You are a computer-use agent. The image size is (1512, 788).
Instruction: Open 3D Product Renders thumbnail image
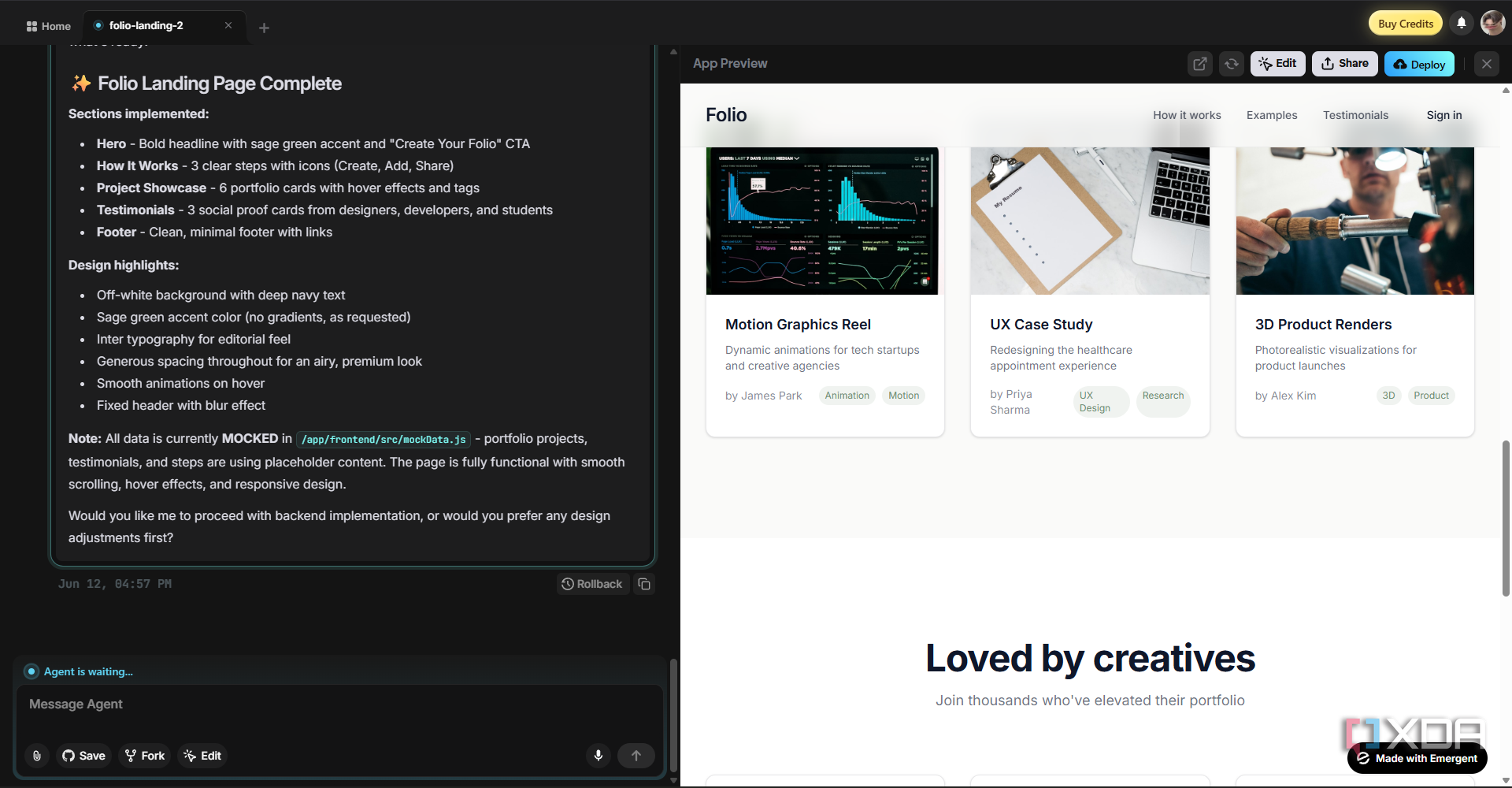(x=1355, y=221)
